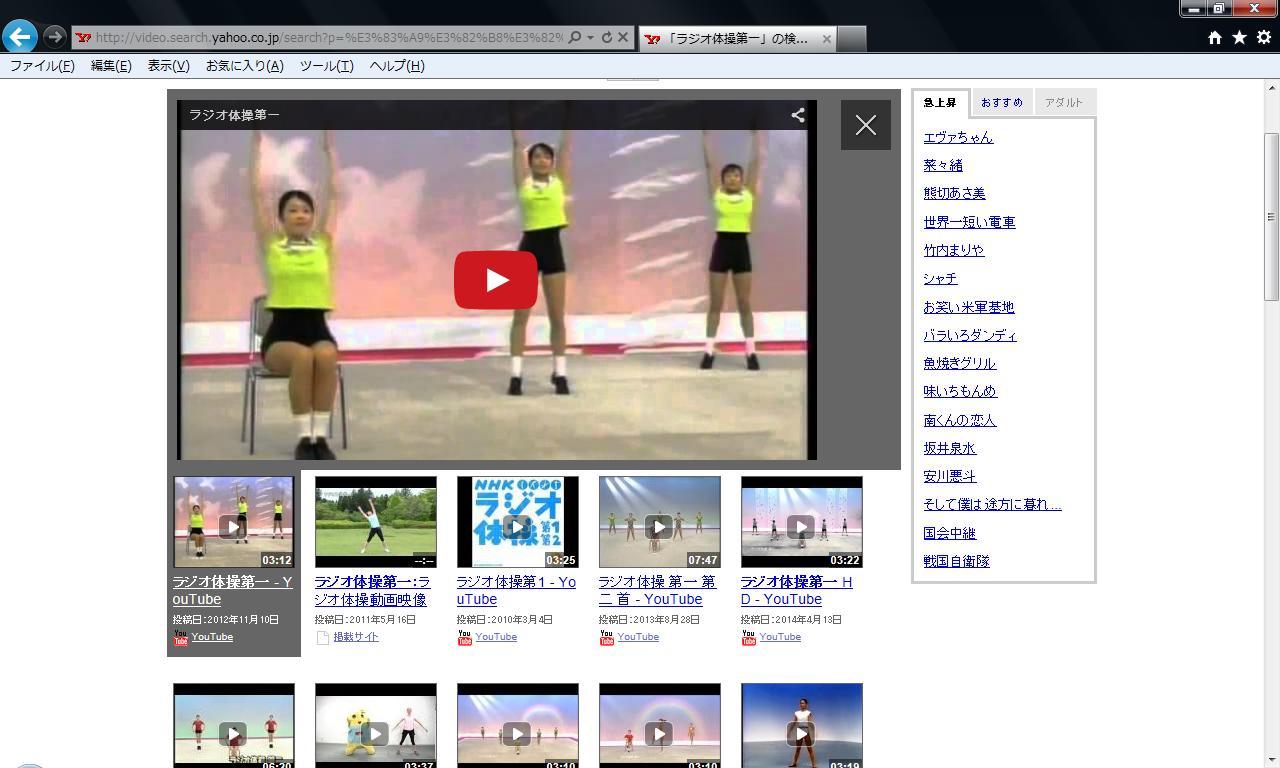Open trending keyword お笑い米軍基地
Viewport: 1280px width, 768px height.
pyautogui.click(x=968, y=307)
